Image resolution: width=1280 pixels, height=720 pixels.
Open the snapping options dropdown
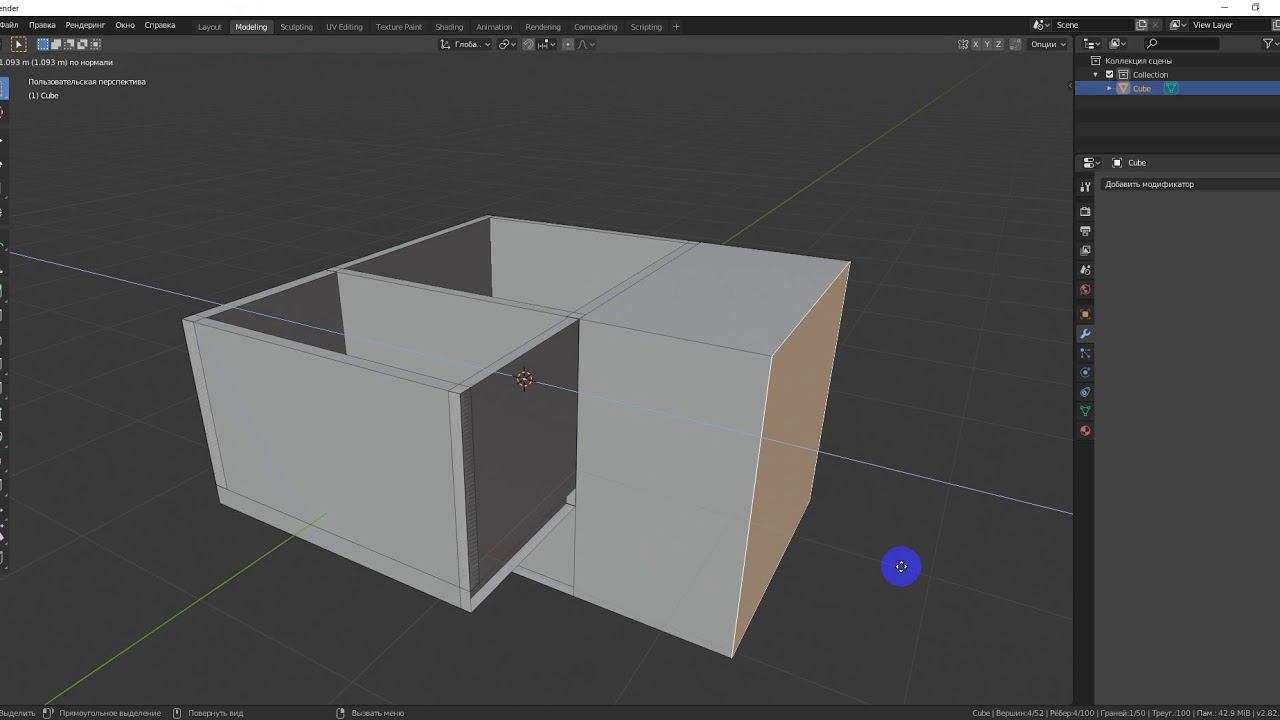pos(546,44)
